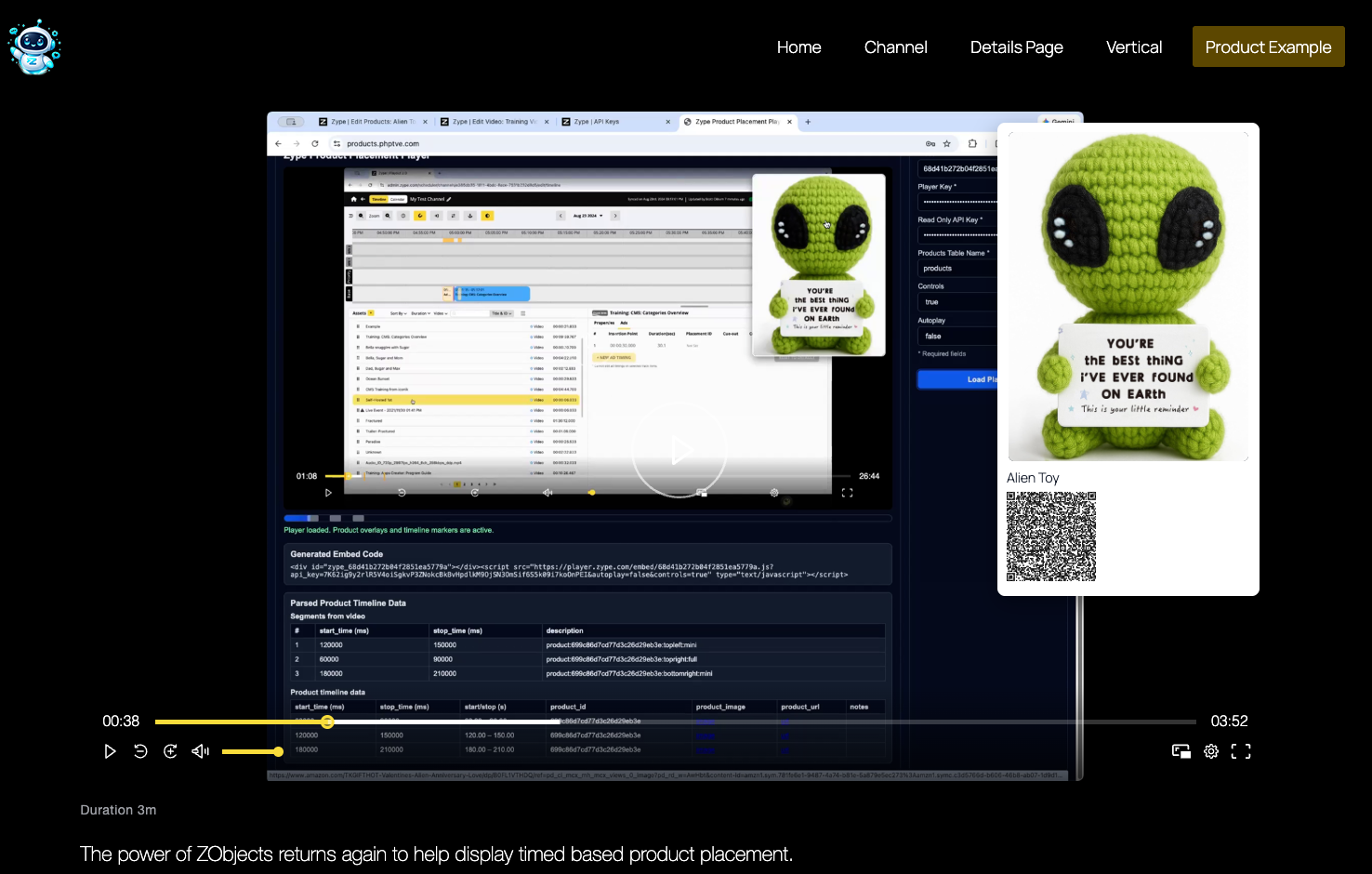Click the robot logo in the header
1372x874 pixels.
[x=34, y=46]
